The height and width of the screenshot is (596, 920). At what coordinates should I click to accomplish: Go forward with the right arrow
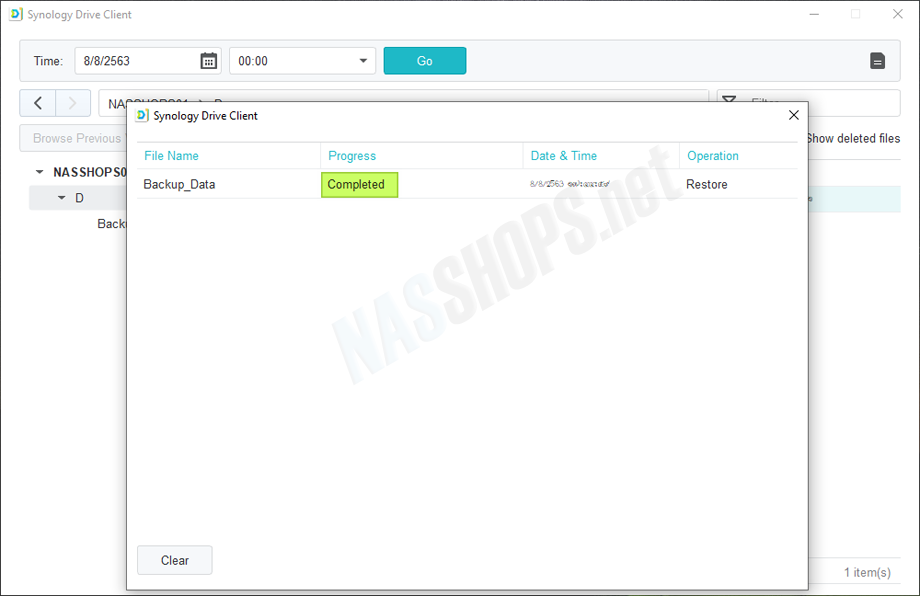pos(73,103)
